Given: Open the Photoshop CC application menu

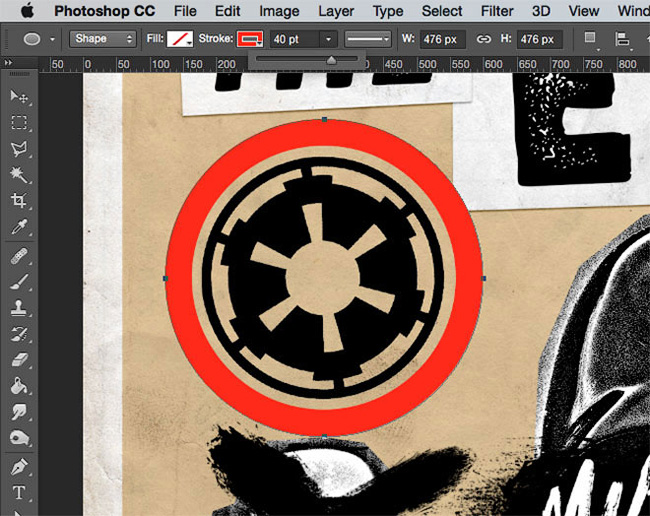Looking at the screenshot, I should (104, 11).
